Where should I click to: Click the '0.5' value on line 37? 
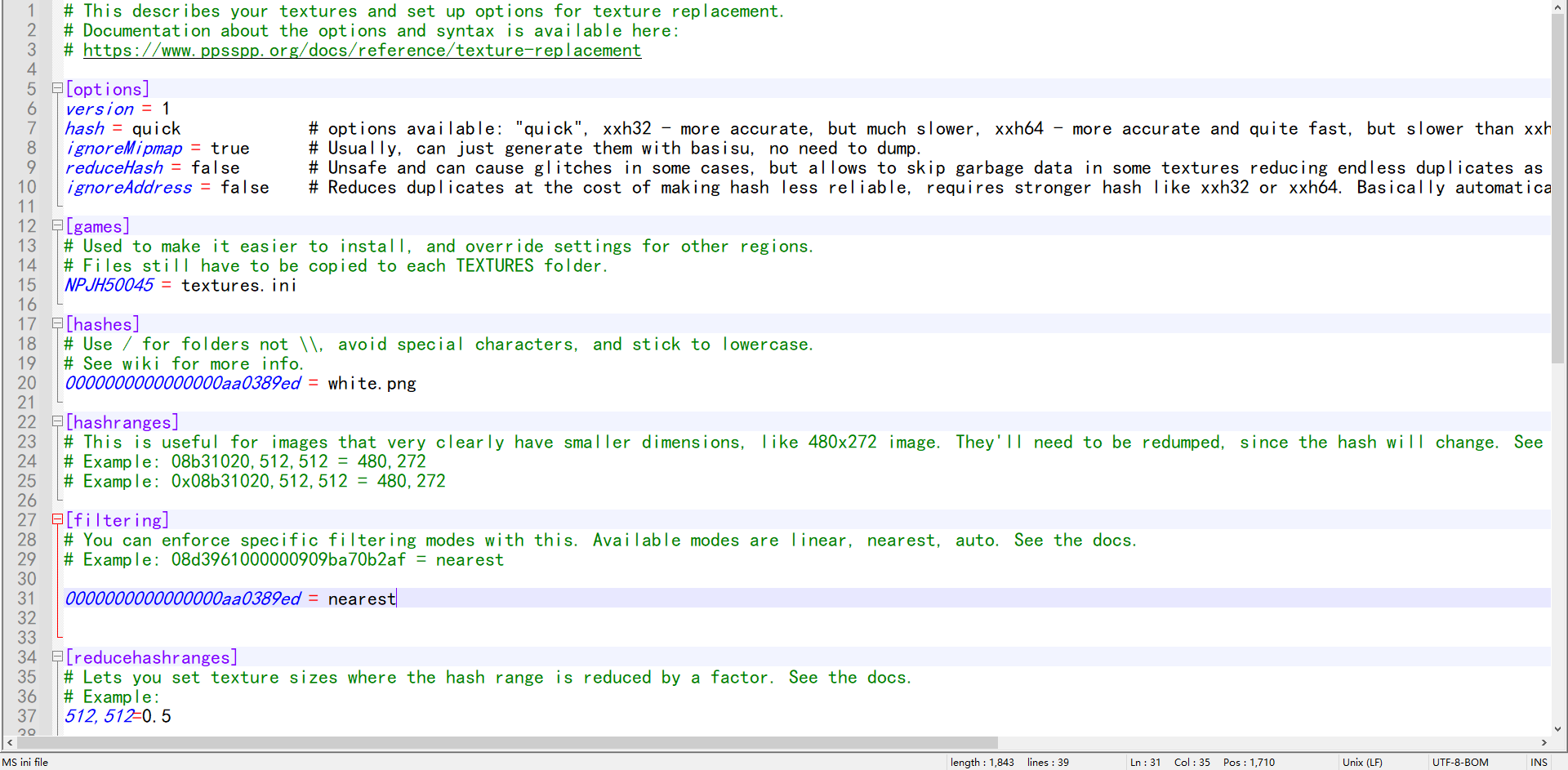(157, 716)
